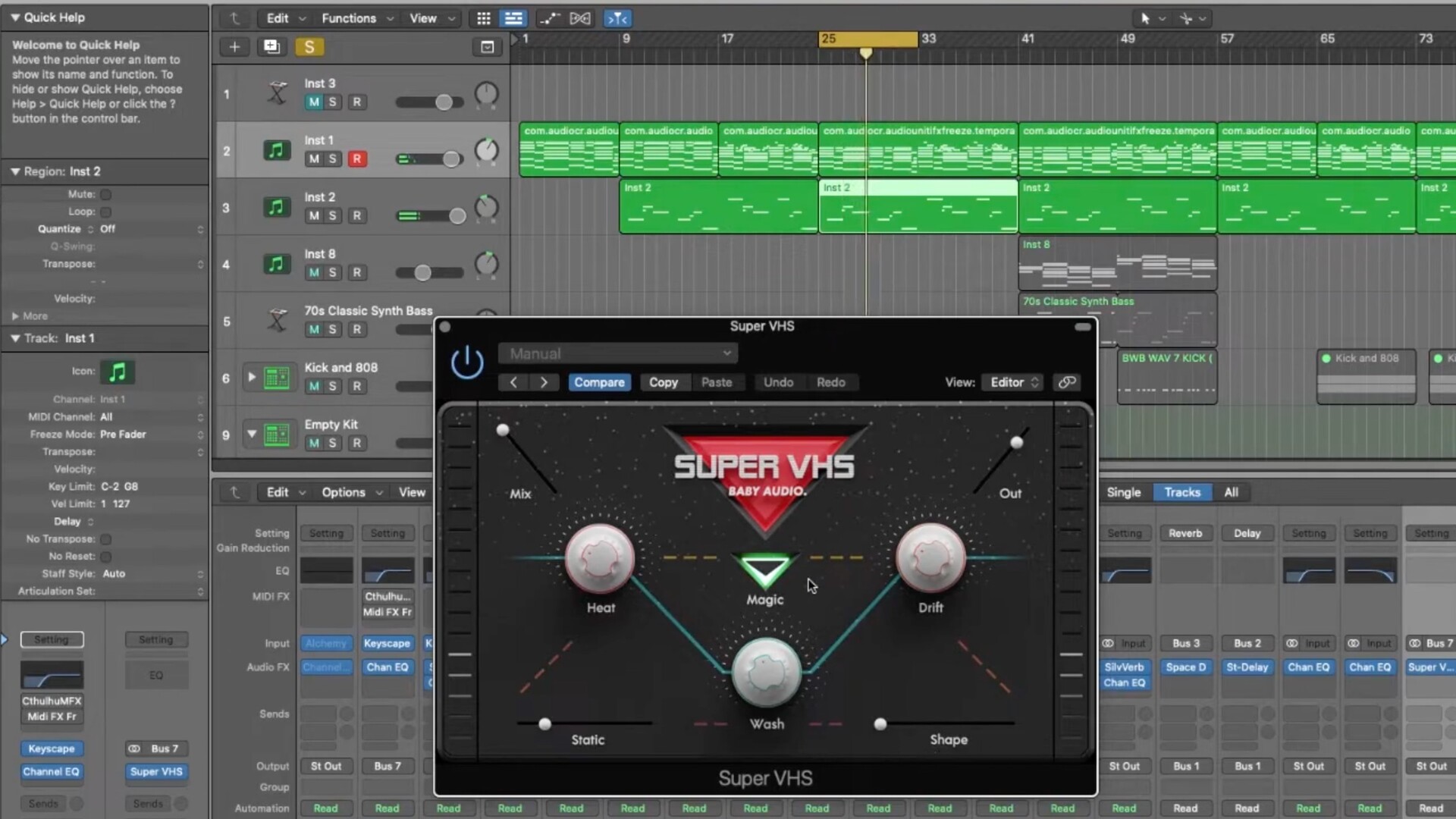
Task: Click the automation curve icon in toolbar
Action: (x=548, y=18)
